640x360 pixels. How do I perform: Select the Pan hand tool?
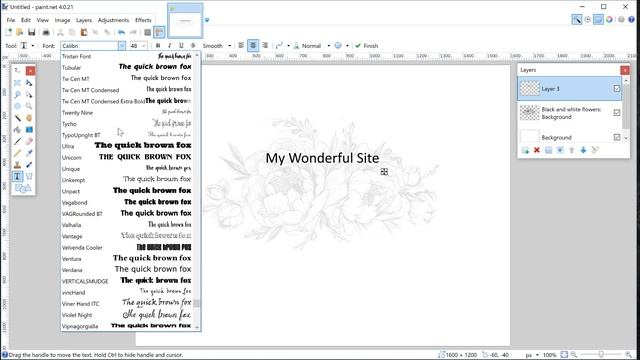pyautogui.click(x=29, y=118)
